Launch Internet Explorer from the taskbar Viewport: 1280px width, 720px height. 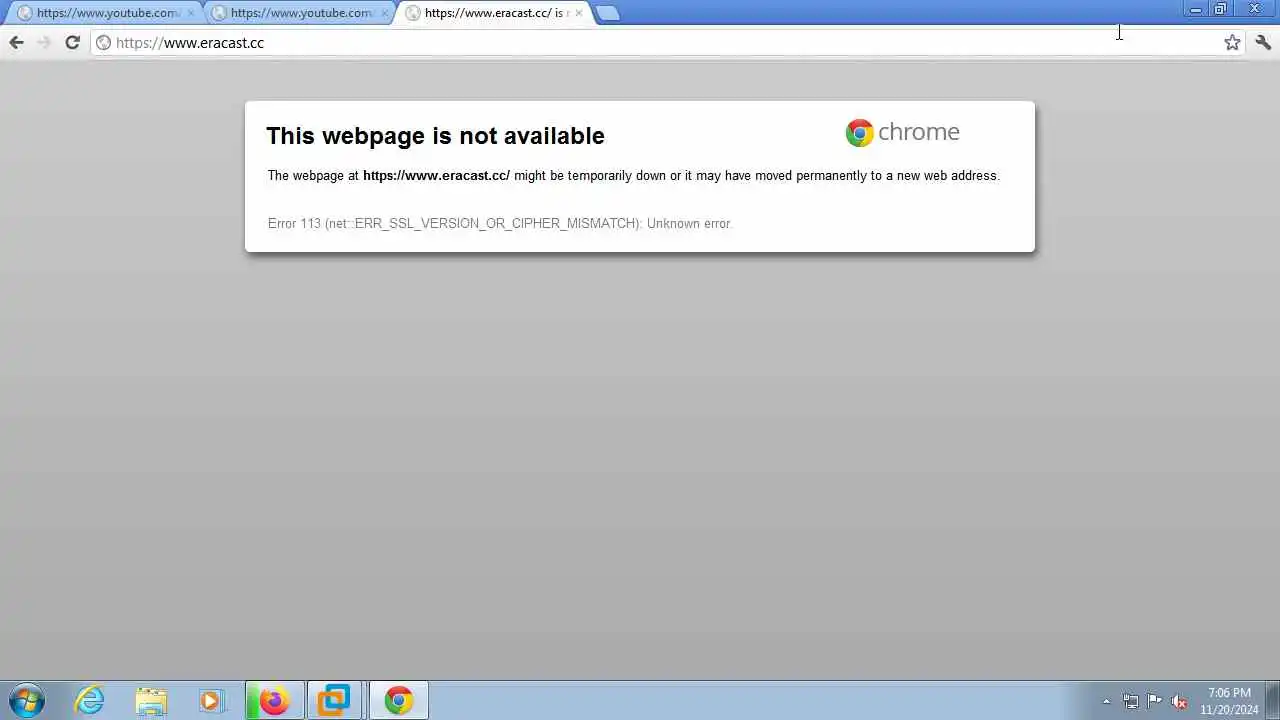click(90, 700)
